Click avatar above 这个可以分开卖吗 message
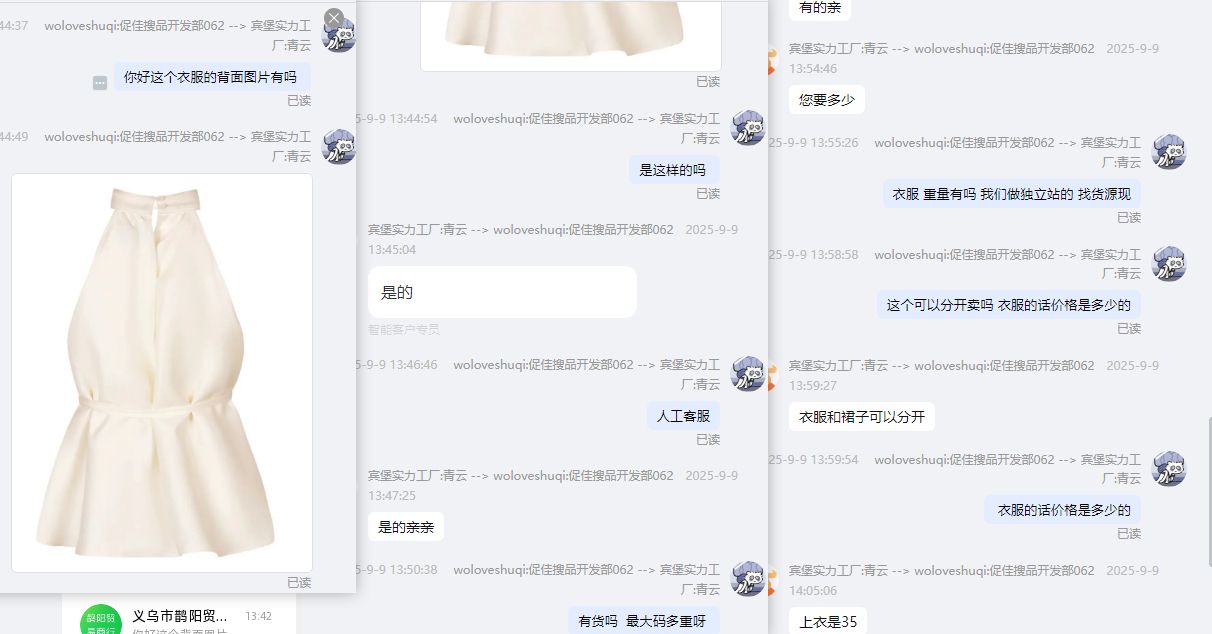 [1169, 264]
